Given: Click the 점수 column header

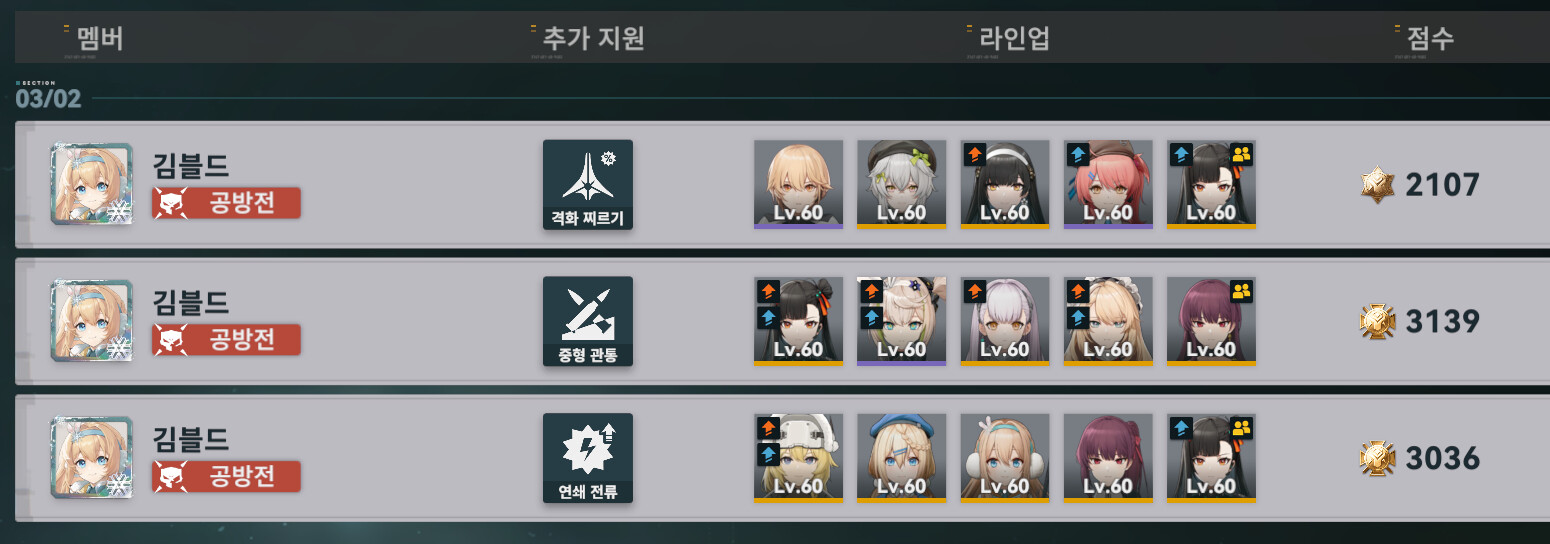Looking at the screenshot, I should (1430, 39).
